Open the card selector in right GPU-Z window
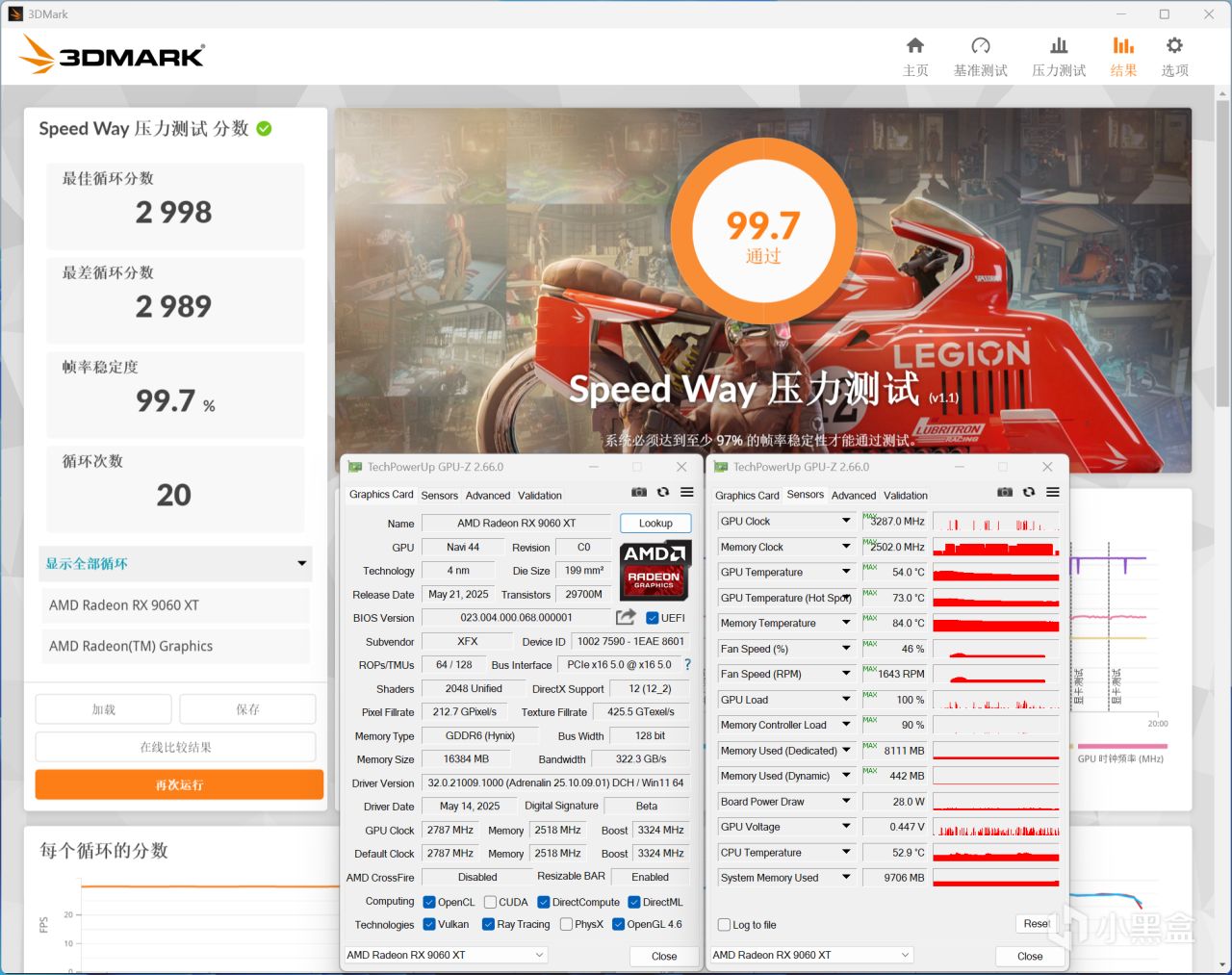 [812, 955]
